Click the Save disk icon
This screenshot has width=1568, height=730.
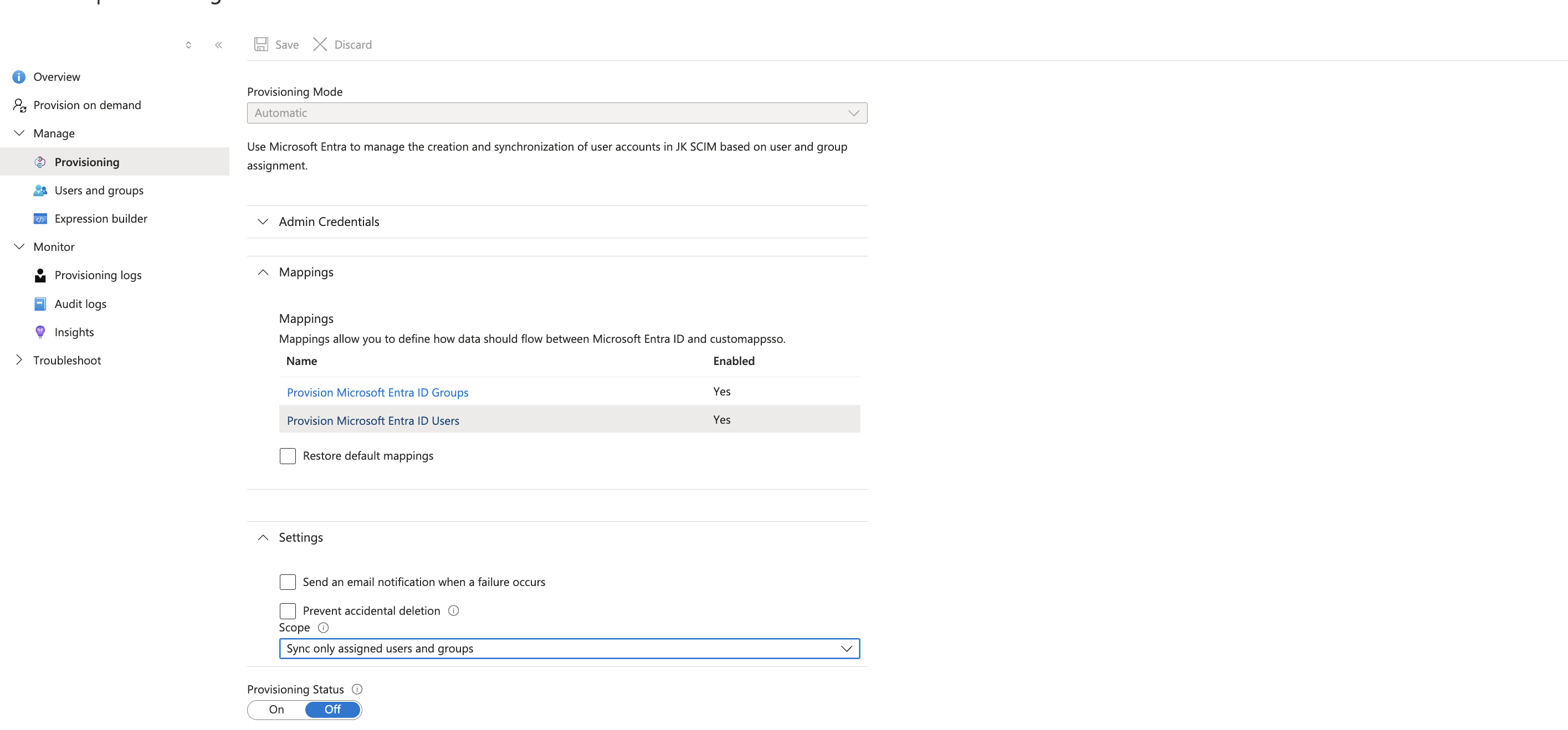pyautogui.click(x=261, y=44)
